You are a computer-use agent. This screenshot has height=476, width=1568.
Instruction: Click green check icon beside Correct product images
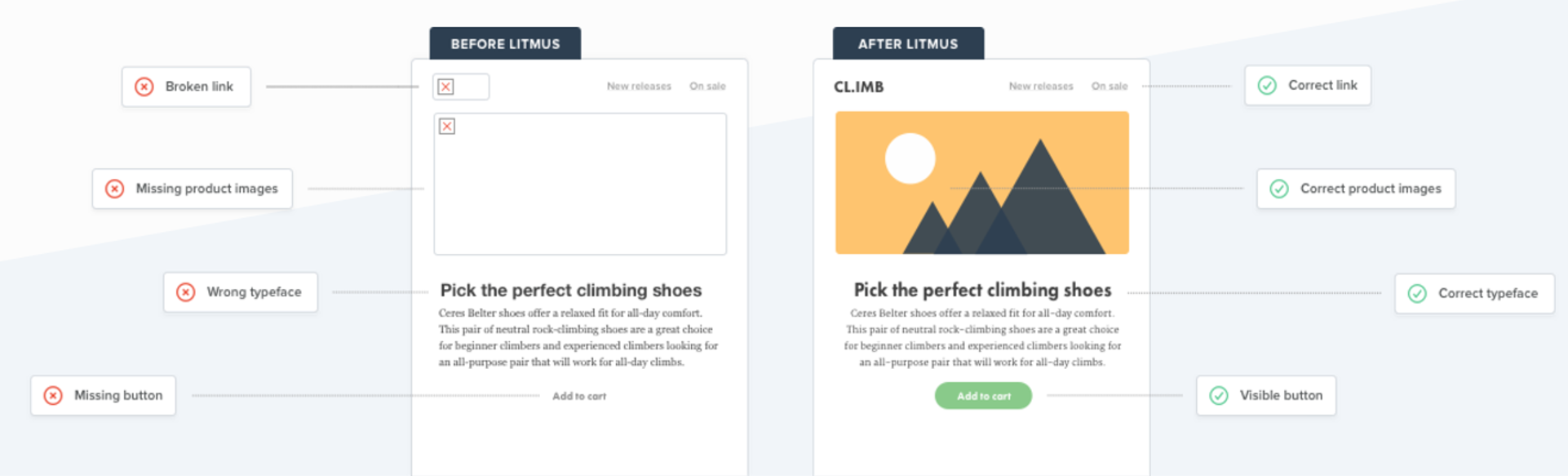(1279, 189)
